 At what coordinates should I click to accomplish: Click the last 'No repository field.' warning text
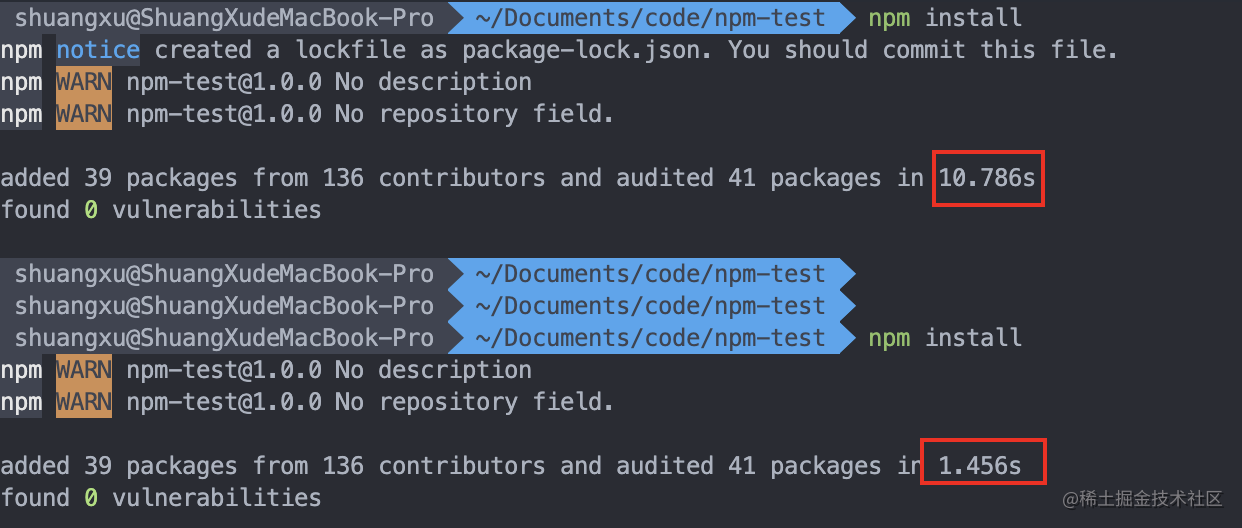tap(475, 402)
